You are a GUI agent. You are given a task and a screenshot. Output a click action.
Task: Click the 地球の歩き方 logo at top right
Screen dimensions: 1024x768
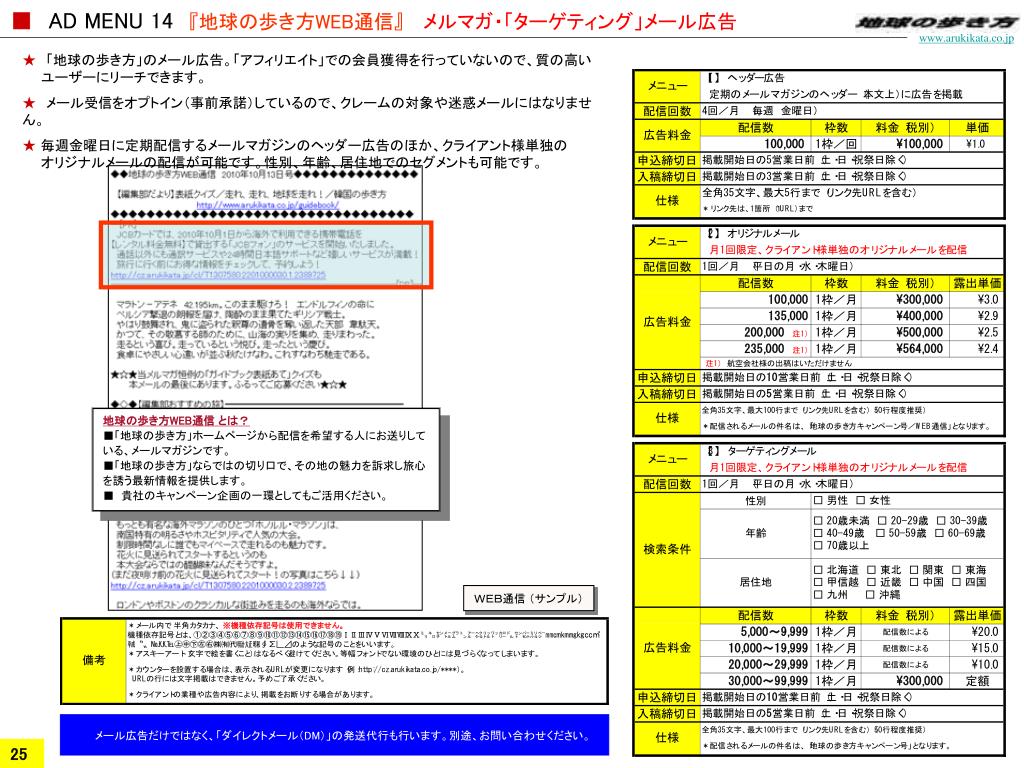click(938, 23)
